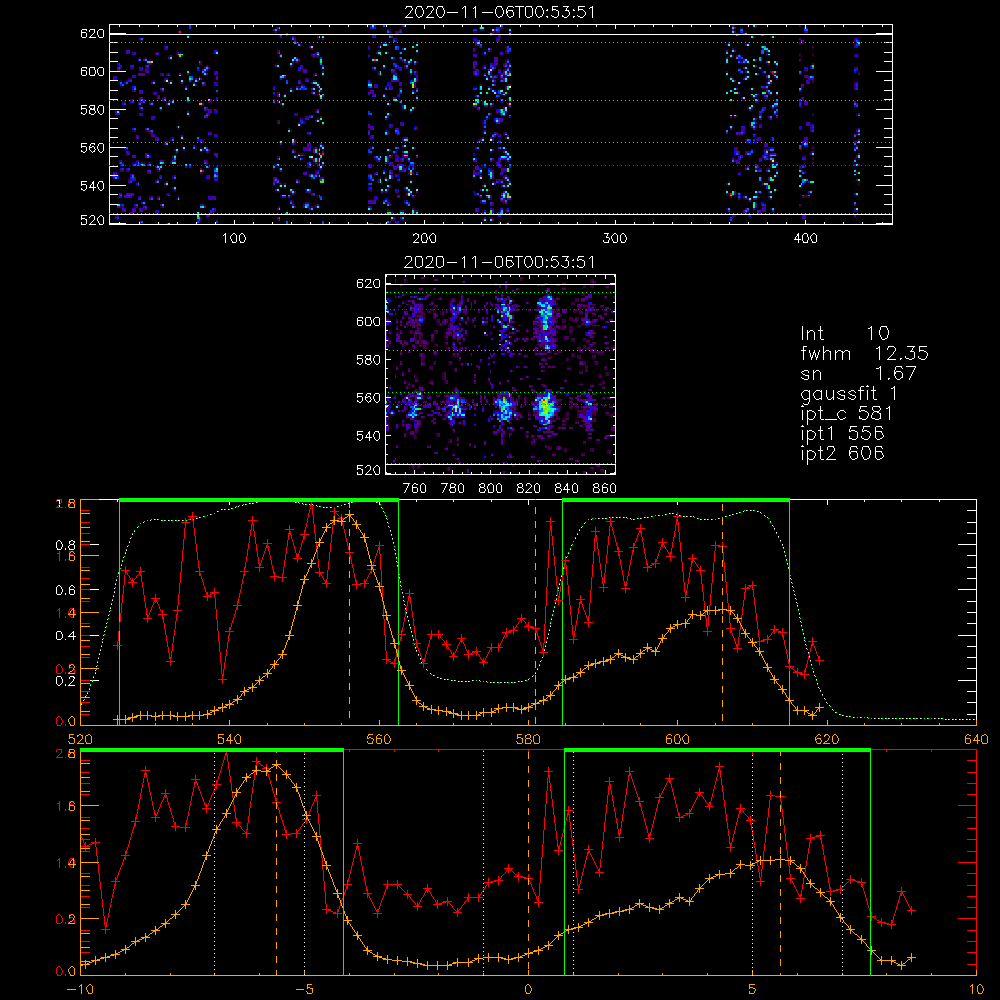Click the "ipt2 606" entry
Screen dimensions: 1000x1000
[x=842, y=453]
